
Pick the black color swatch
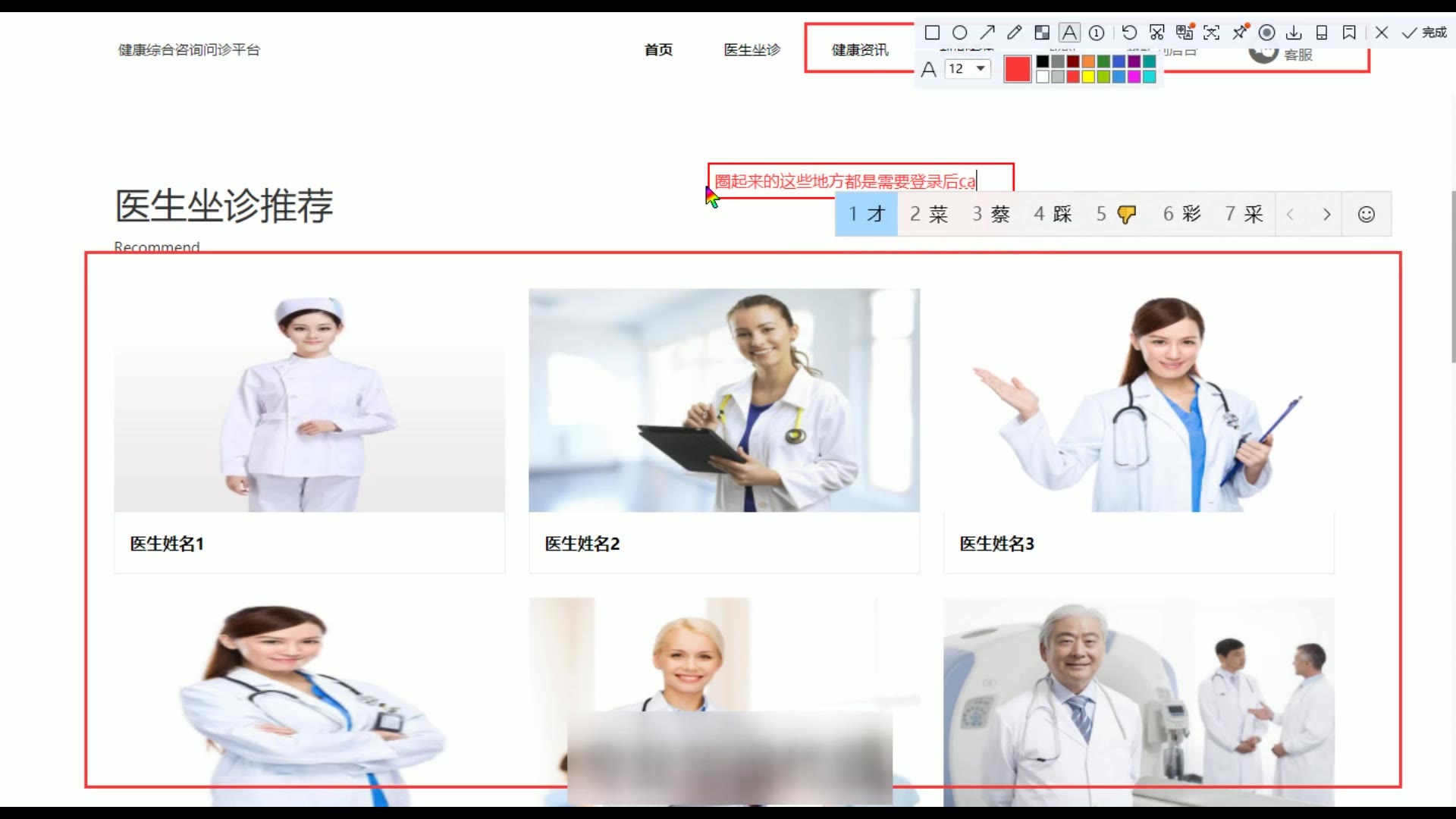pyautogui.click(x=1043, y=61)
